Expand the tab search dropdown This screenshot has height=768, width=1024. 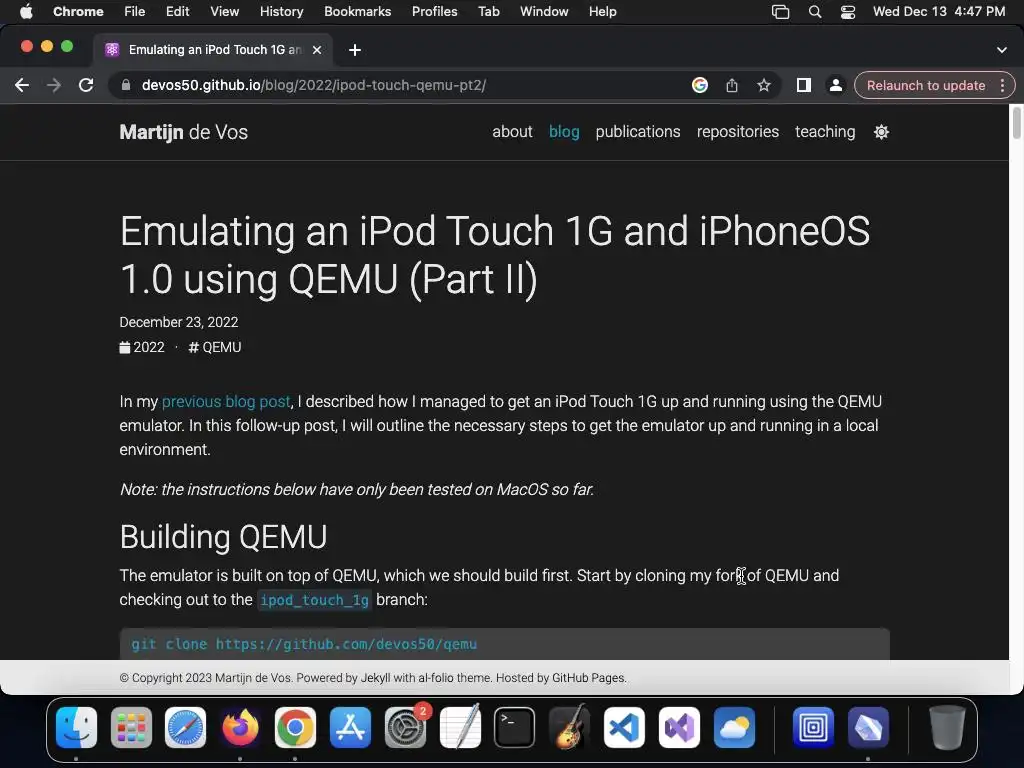pos(1002,50)
